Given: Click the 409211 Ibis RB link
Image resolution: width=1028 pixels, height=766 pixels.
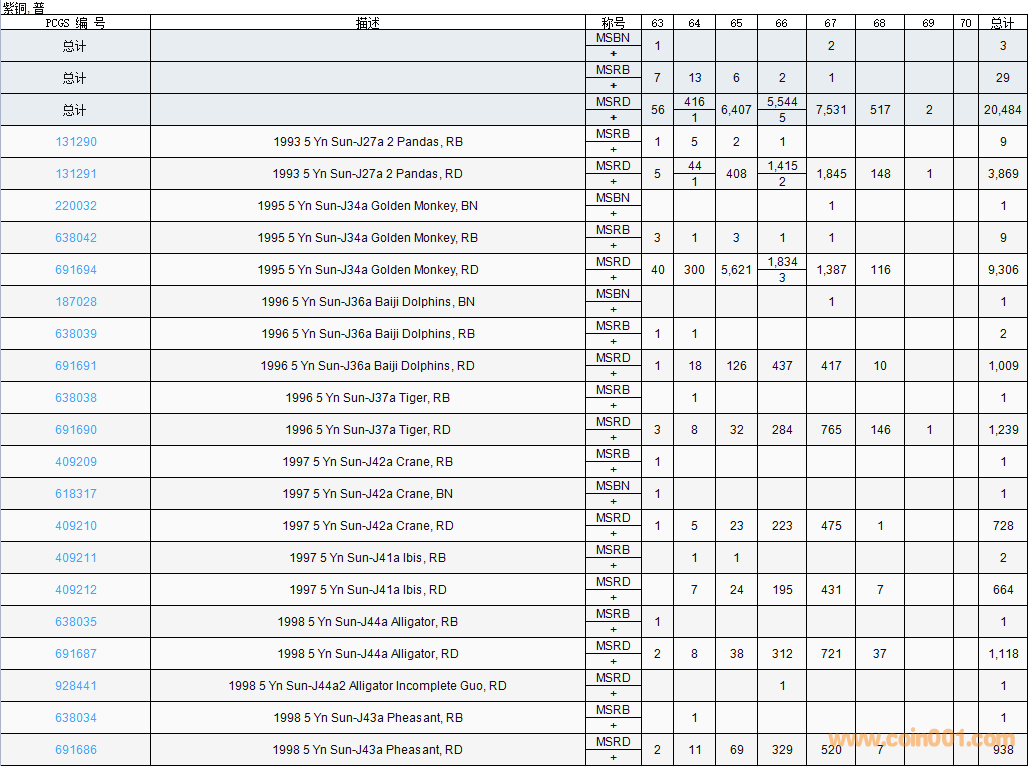Looking at the screenshot, I should click(76, 558).
